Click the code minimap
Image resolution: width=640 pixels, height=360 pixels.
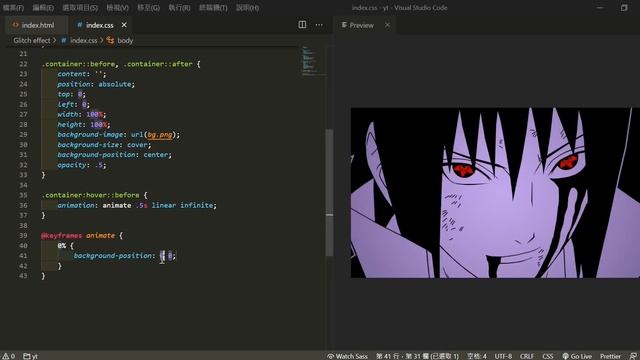pyautogui.click(x=313, y=61)
